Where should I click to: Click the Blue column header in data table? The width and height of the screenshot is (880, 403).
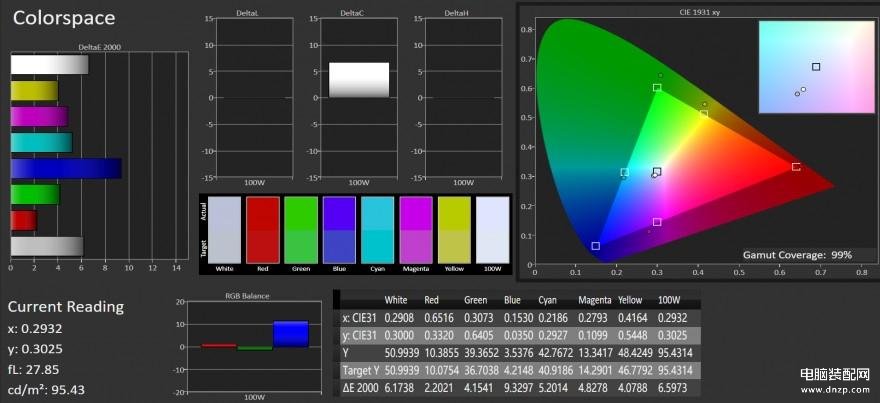512,300
